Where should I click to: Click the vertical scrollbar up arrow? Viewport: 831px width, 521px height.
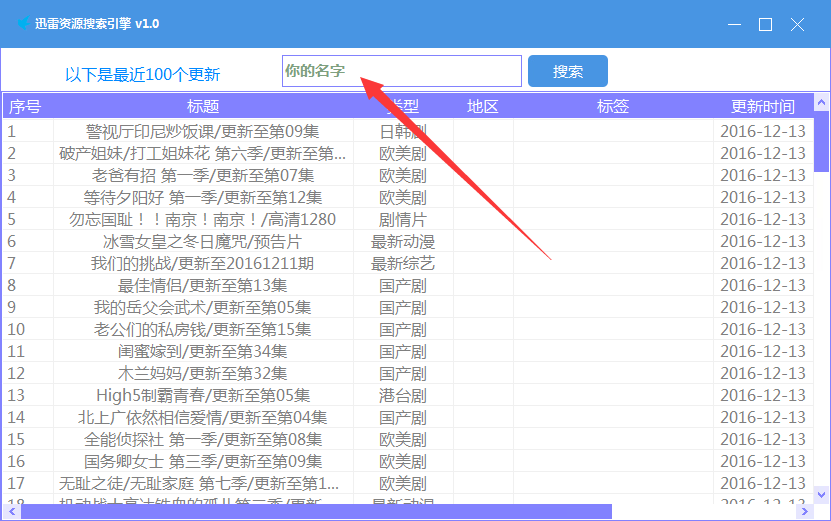tap(821, 102)
